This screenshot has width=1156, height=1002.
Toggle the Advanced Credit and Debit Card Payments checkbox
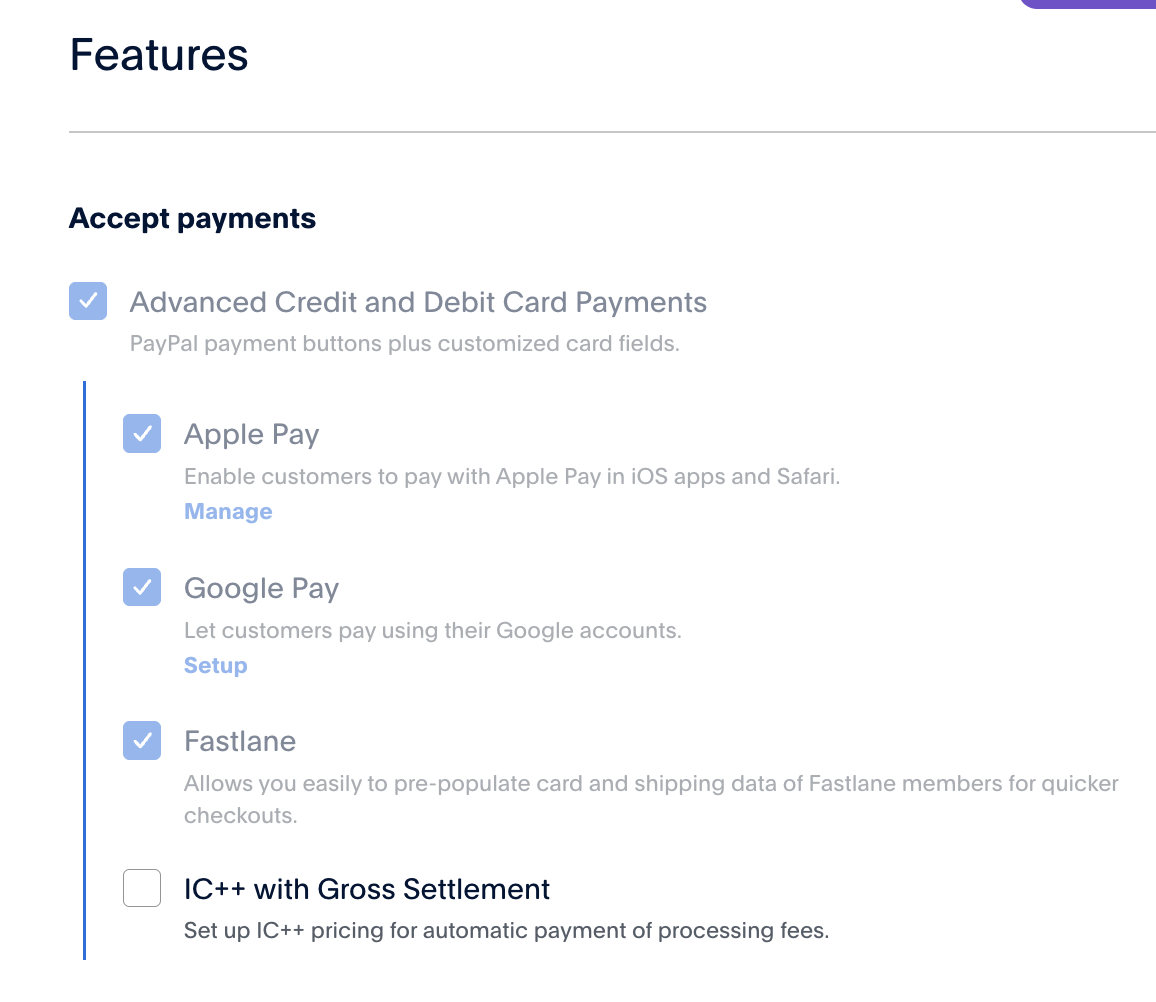point(88,301)
